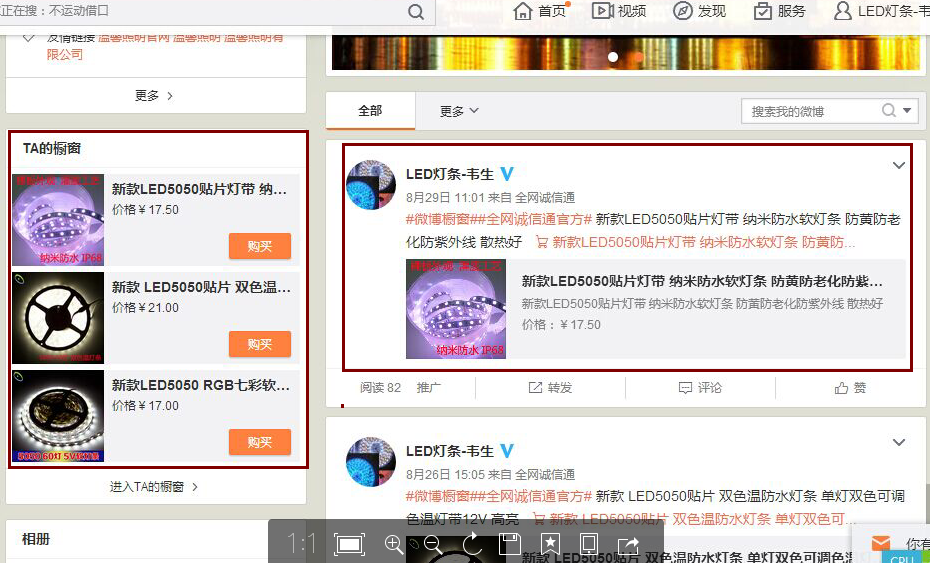Image resolution: width=930 pixels, height=563 pixels.
Task: Switch to fit-to-window view icon
Action: point(349,544)
